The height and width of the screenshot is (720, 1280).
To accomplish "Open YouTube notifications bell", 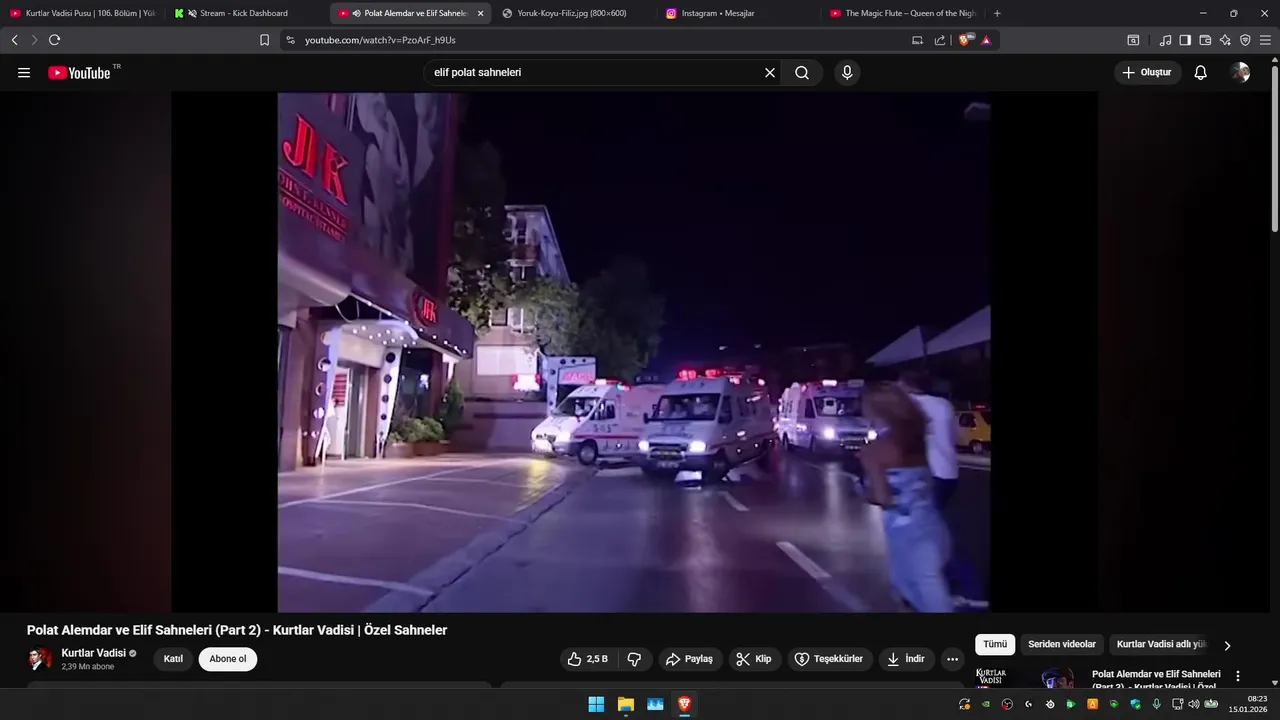I will [x=1201, y=73].
